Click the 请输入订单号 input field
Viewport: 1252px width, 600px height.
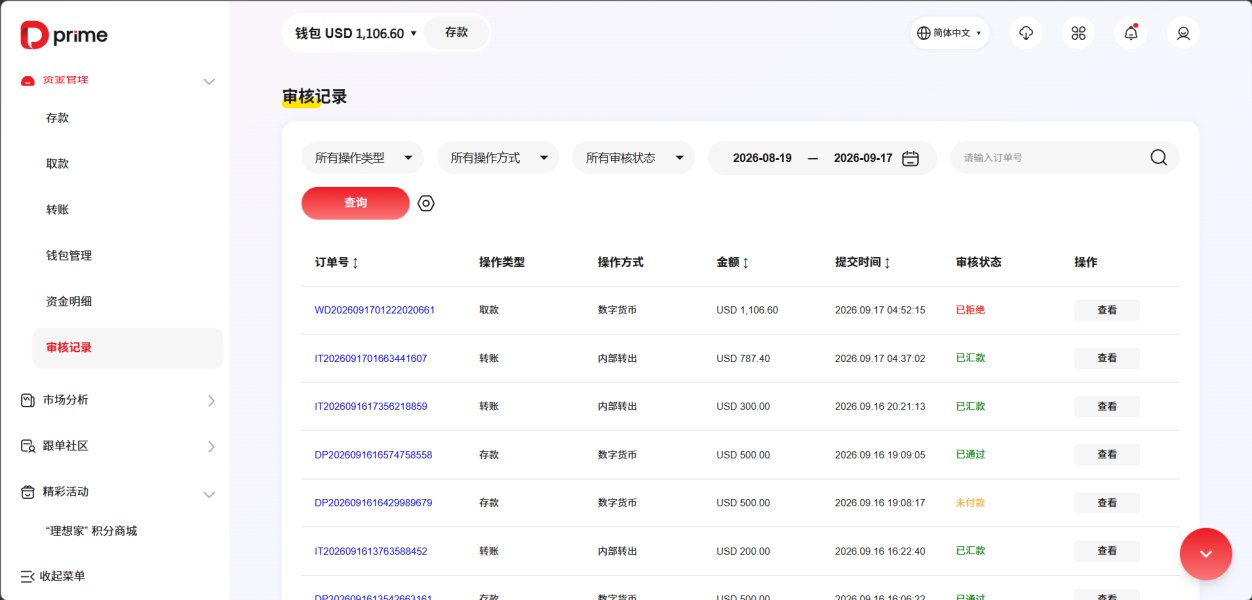pyautogui.click(x=1050, y=158)
